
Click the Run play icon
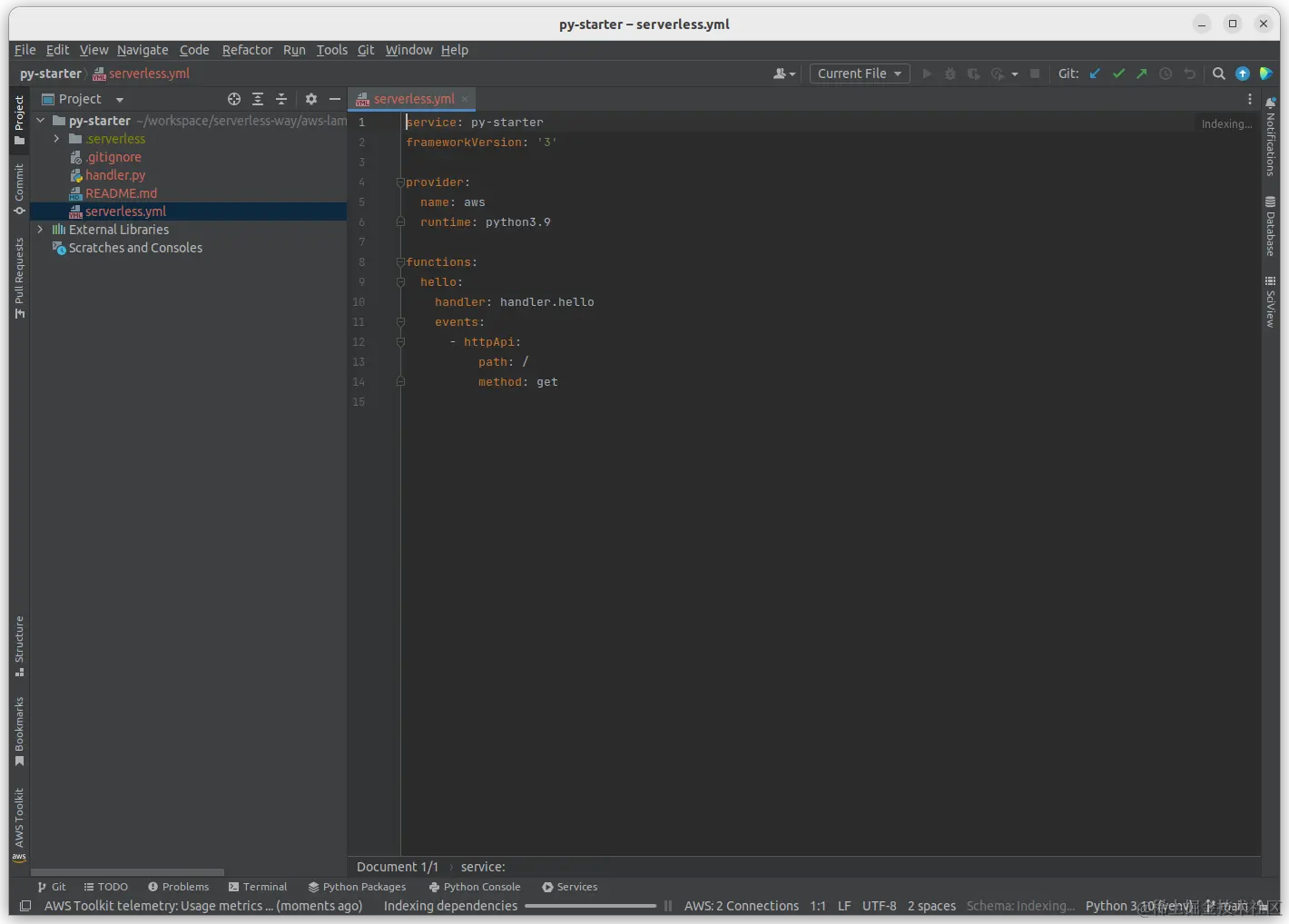click(927, 74)
